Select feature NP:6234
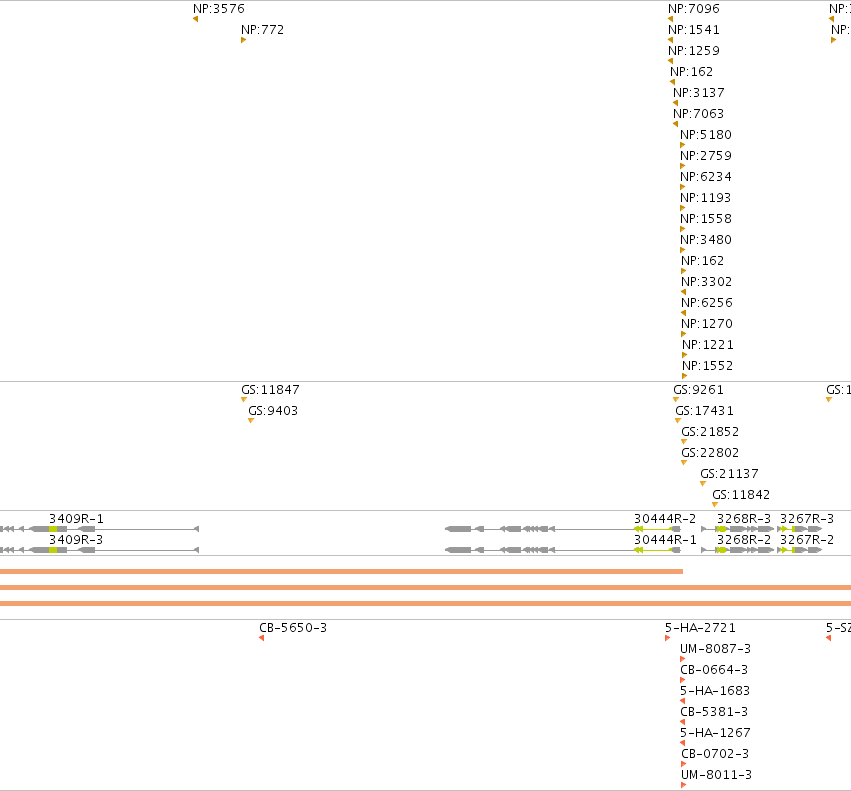The width and height of the screenshot is (851, 791). pos(706,177)
